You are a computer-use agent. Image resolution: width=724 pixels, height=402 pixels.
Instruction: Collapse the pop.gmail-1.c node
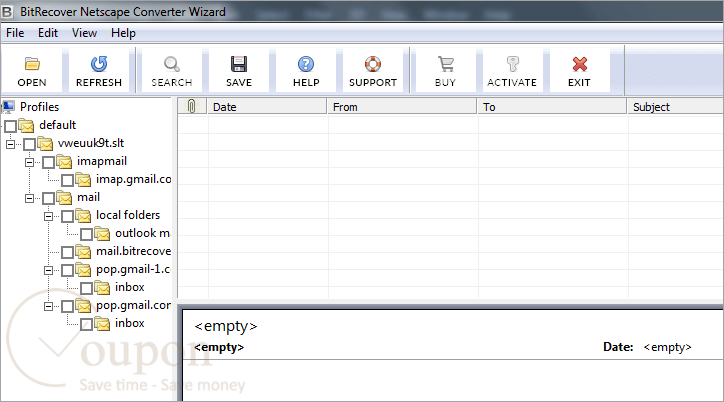[48, 270]
